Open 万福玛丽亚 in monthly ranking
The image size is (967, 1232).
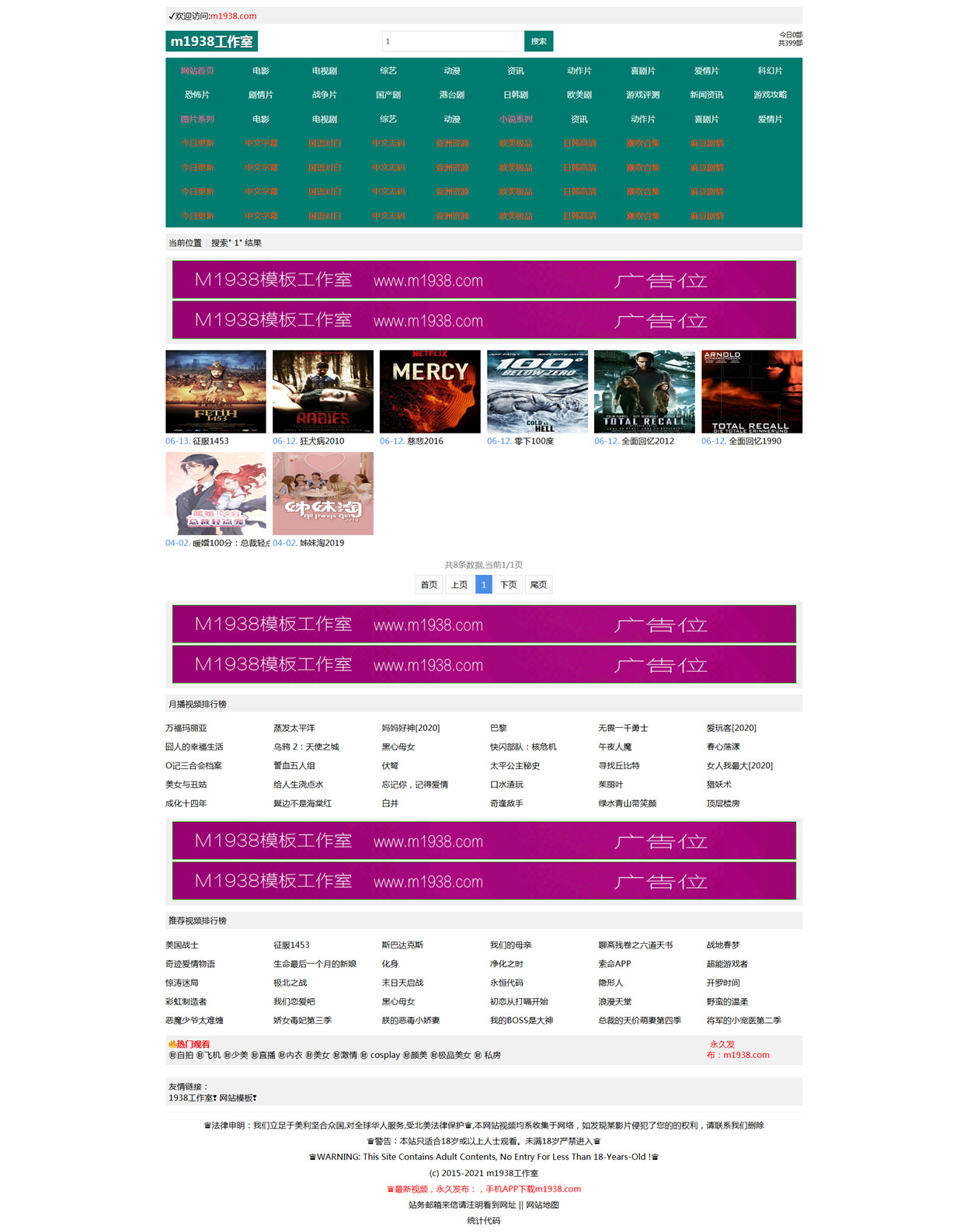pos(186,728)
